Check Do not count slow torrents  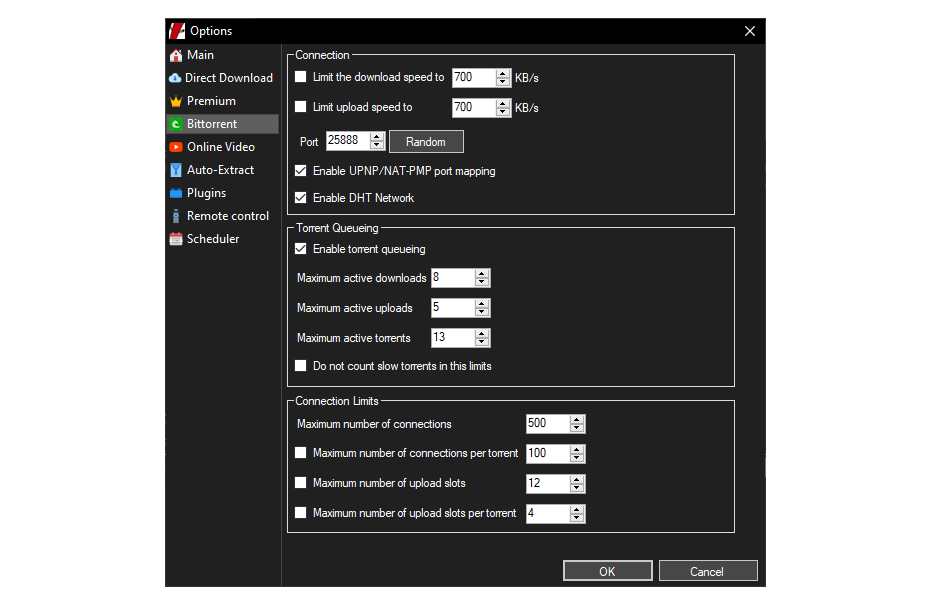point(301,366)
